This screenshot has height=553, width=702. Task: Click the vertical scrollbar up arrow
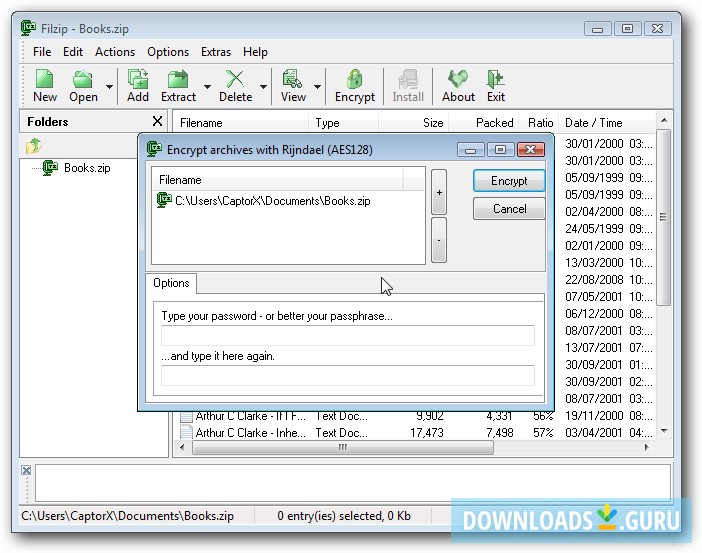664,120
